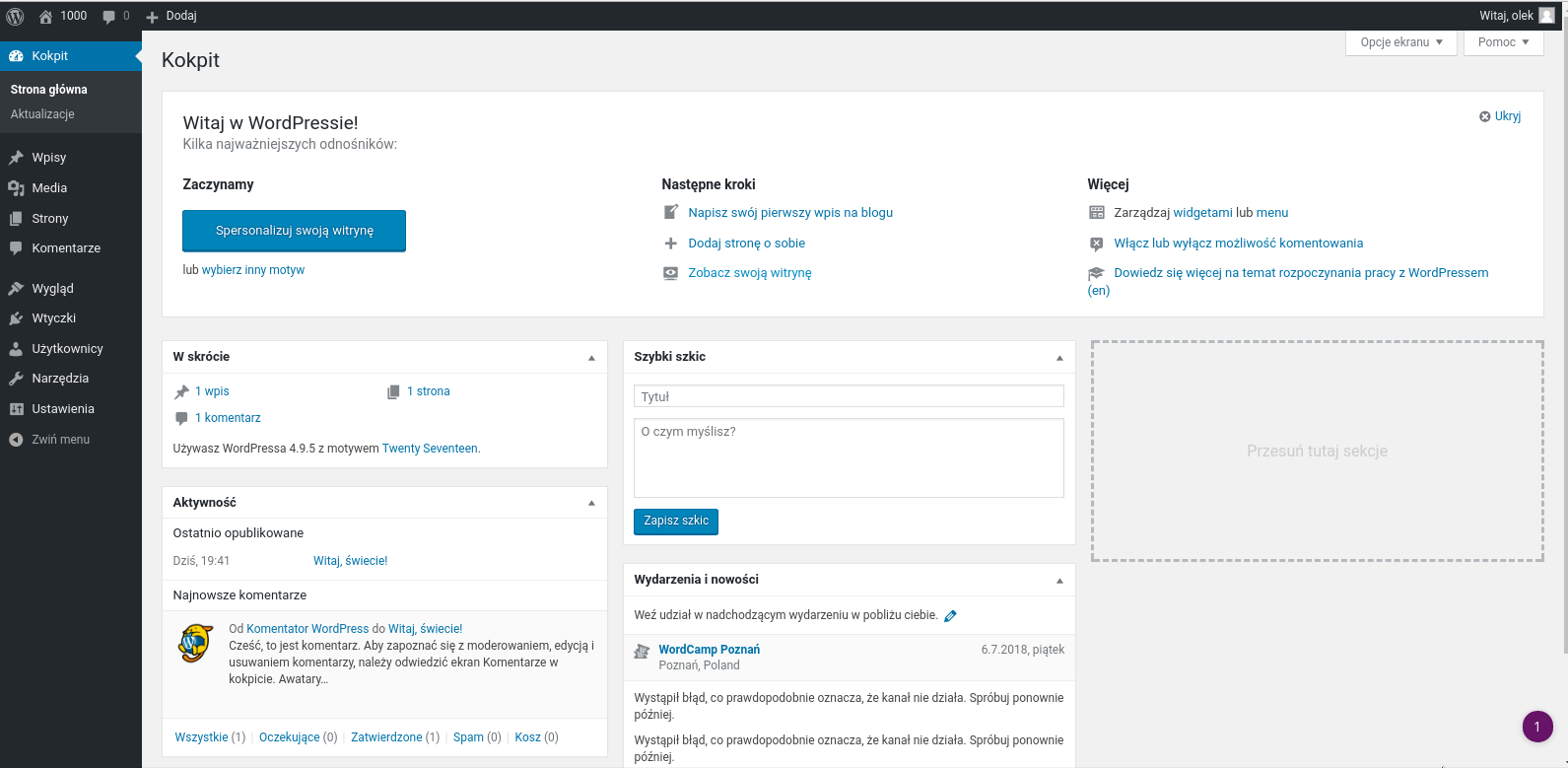This screenshot has height=768, width=1568.
Task: Collapse the Wydarzenia i nowości widget
Action: 1059,581
